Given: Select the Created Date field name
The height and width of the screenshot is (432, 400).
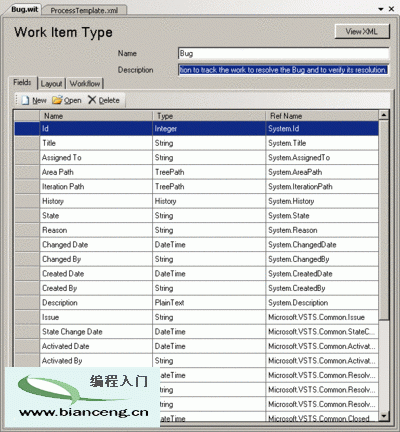Looking at the screenshot, I should tap(96, 274).
